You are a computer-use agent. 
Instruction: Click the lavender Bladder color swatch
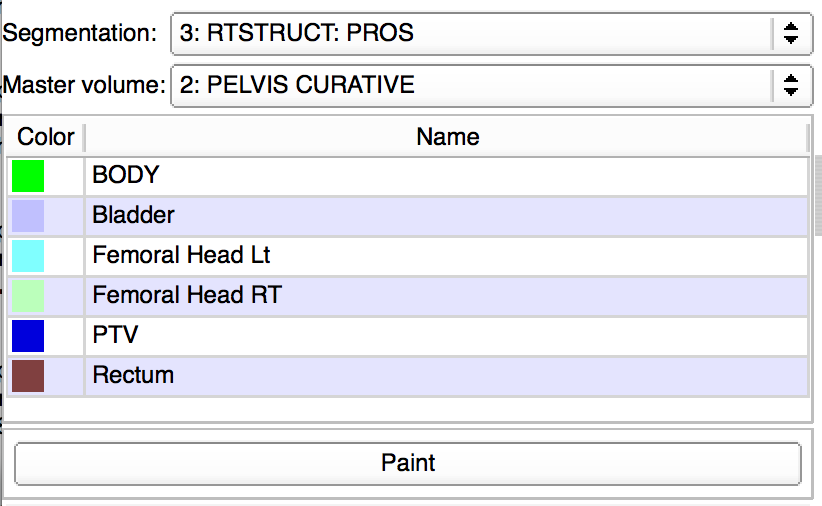(28, 216)
